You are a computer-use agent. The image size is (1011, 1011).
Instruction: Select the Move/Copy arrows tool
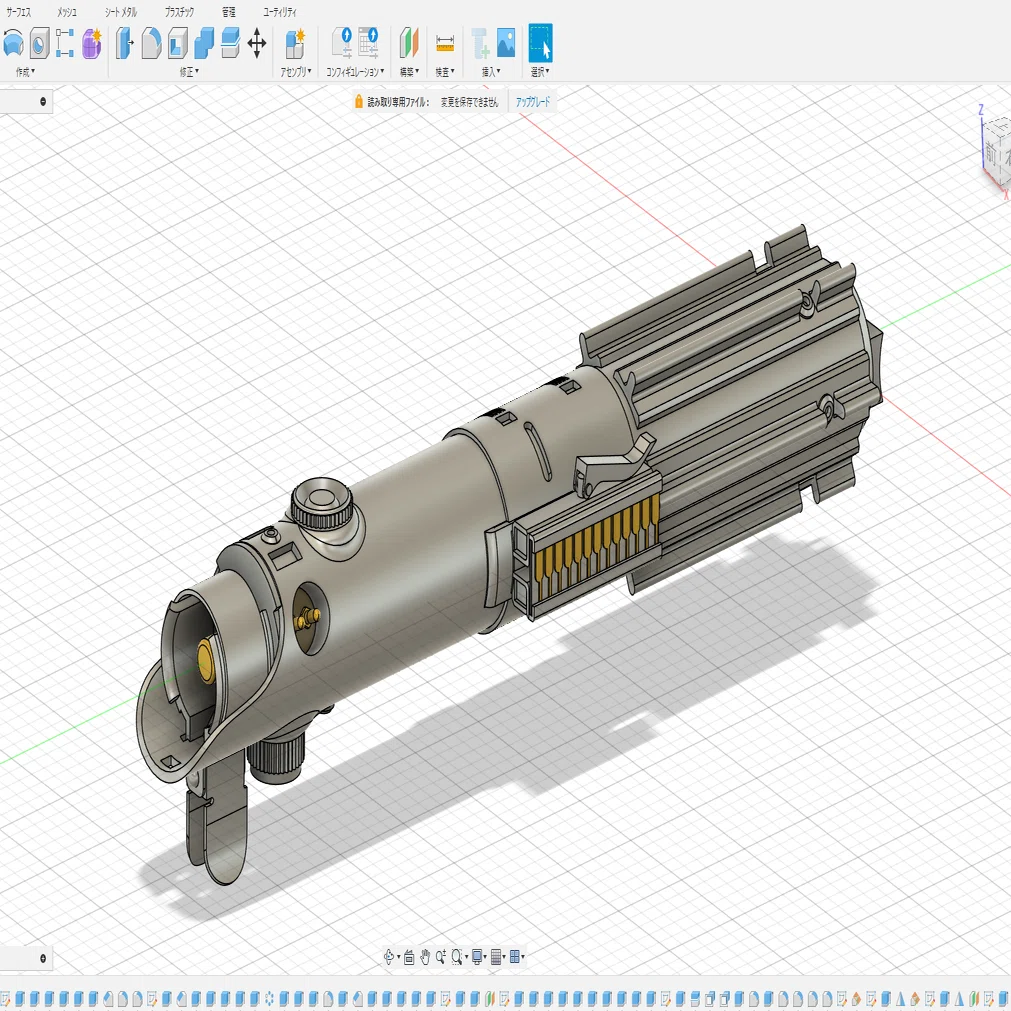pos(257,43)
